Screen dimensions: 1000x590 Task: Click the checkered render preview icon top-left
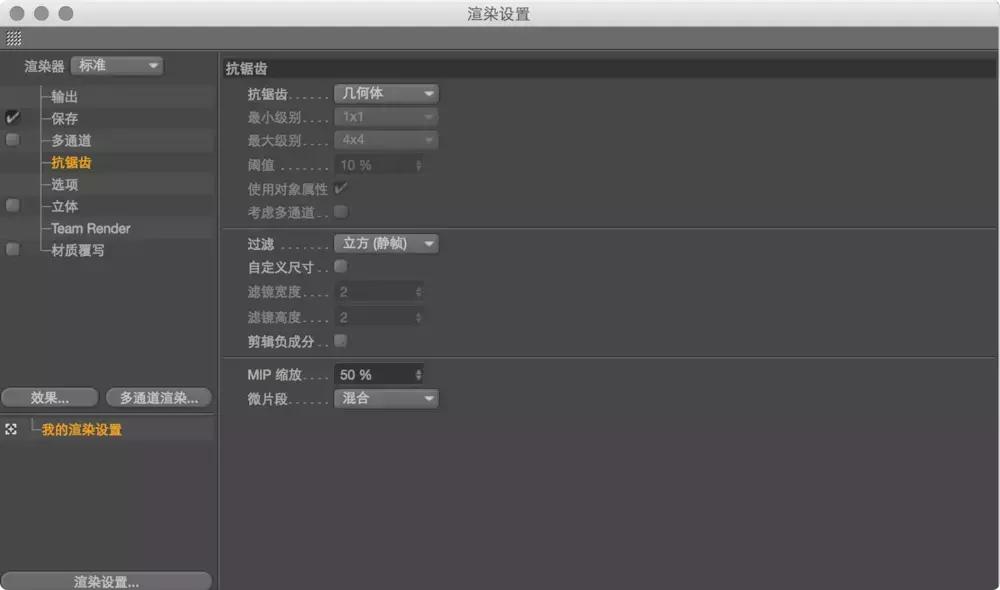tap(15, 40)
